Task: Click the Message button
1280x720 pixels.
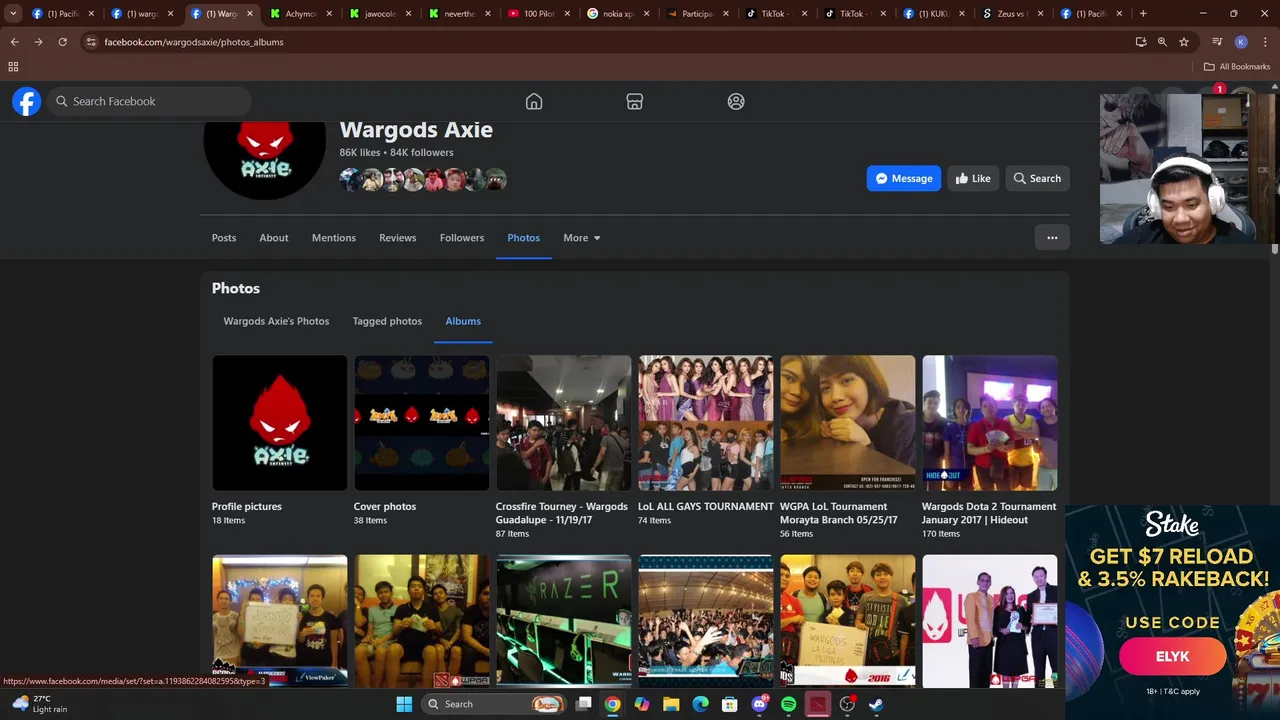Action: pyautogui.click(x=904, y=178)
